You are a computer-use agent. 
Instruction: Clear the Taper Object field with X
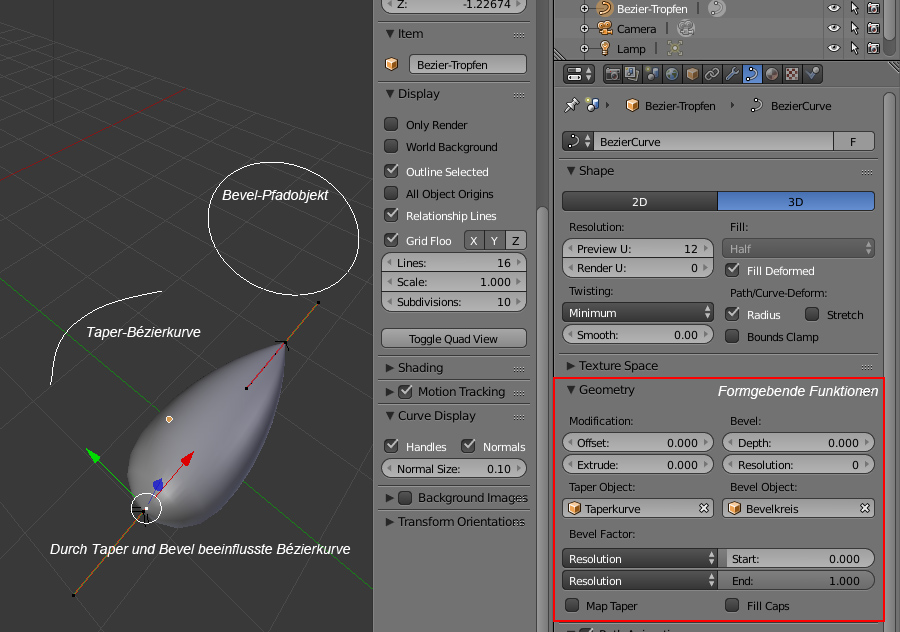tap(704, 508)
